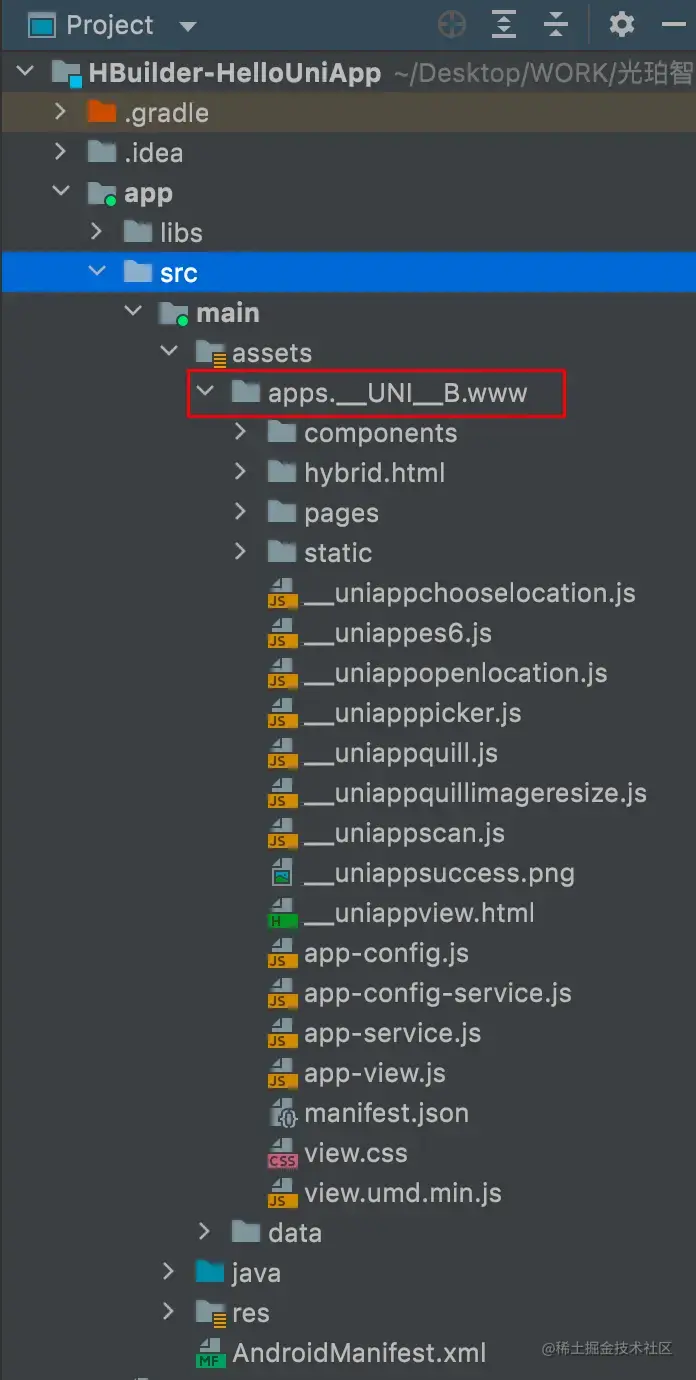The height and width of the screenshot is (1380, 696).
Task: Click the JS icon of app-service.js
Action: click(282, 1033)
